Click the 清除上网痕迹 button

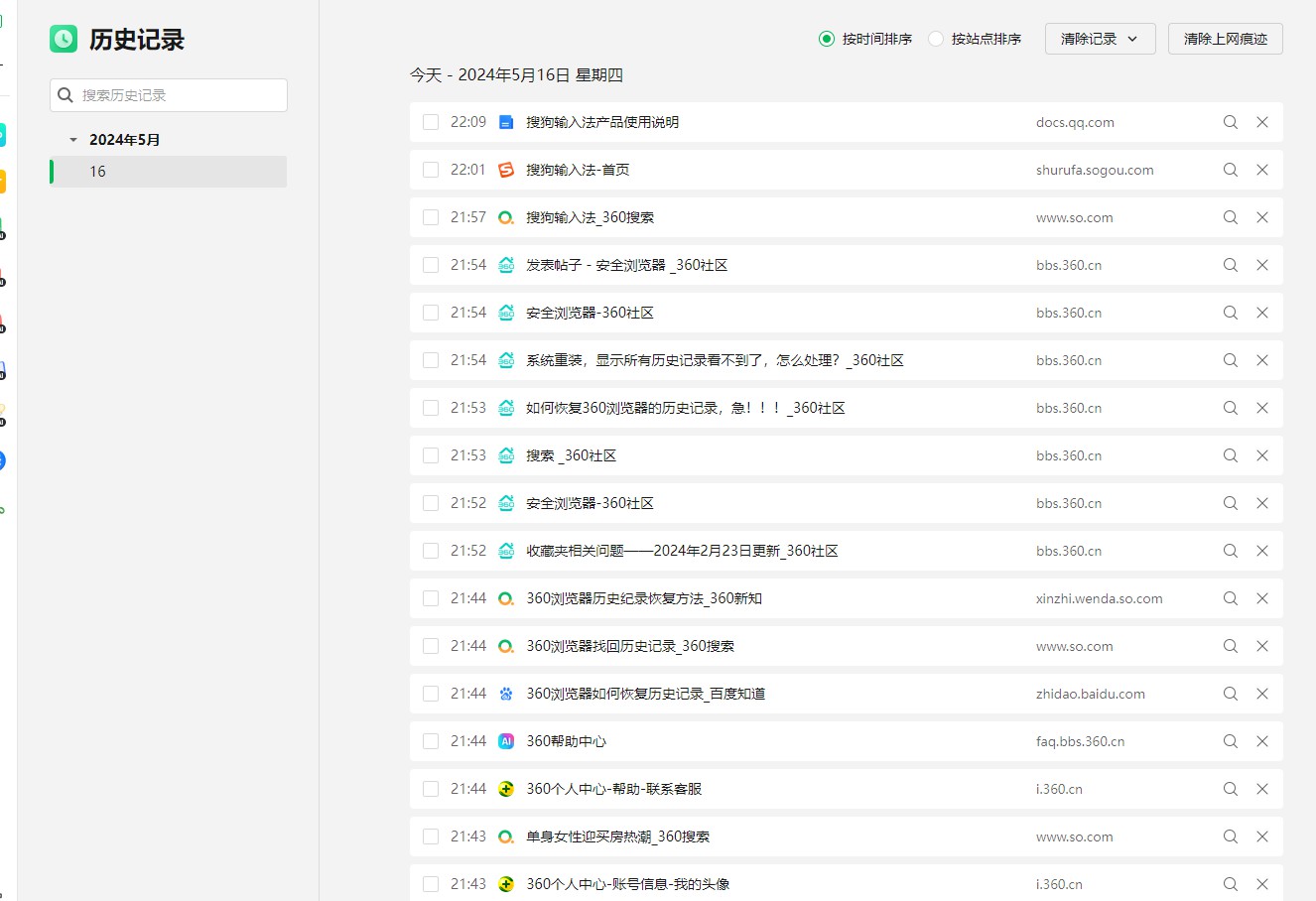[1226, 39]
